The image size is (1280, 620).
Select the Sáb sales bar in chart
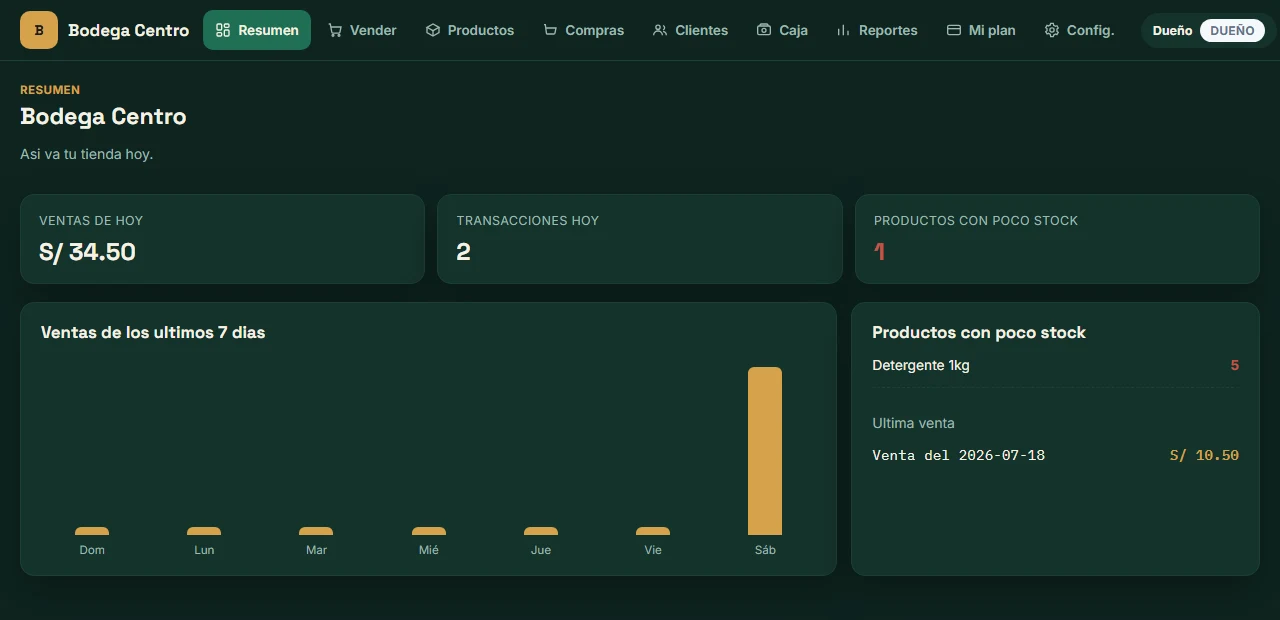(765, 451)
